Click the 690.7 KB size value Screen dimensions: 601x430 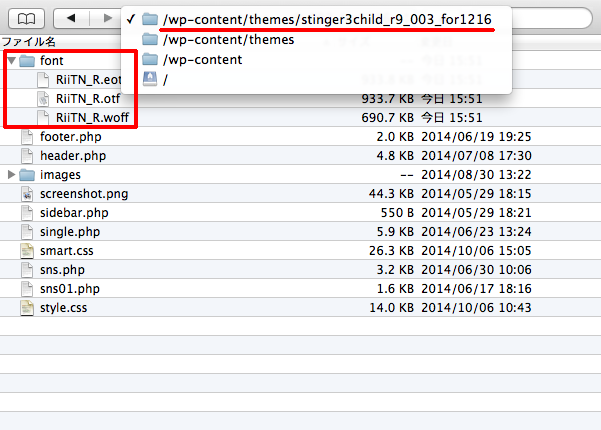click(x=388, y=118)
